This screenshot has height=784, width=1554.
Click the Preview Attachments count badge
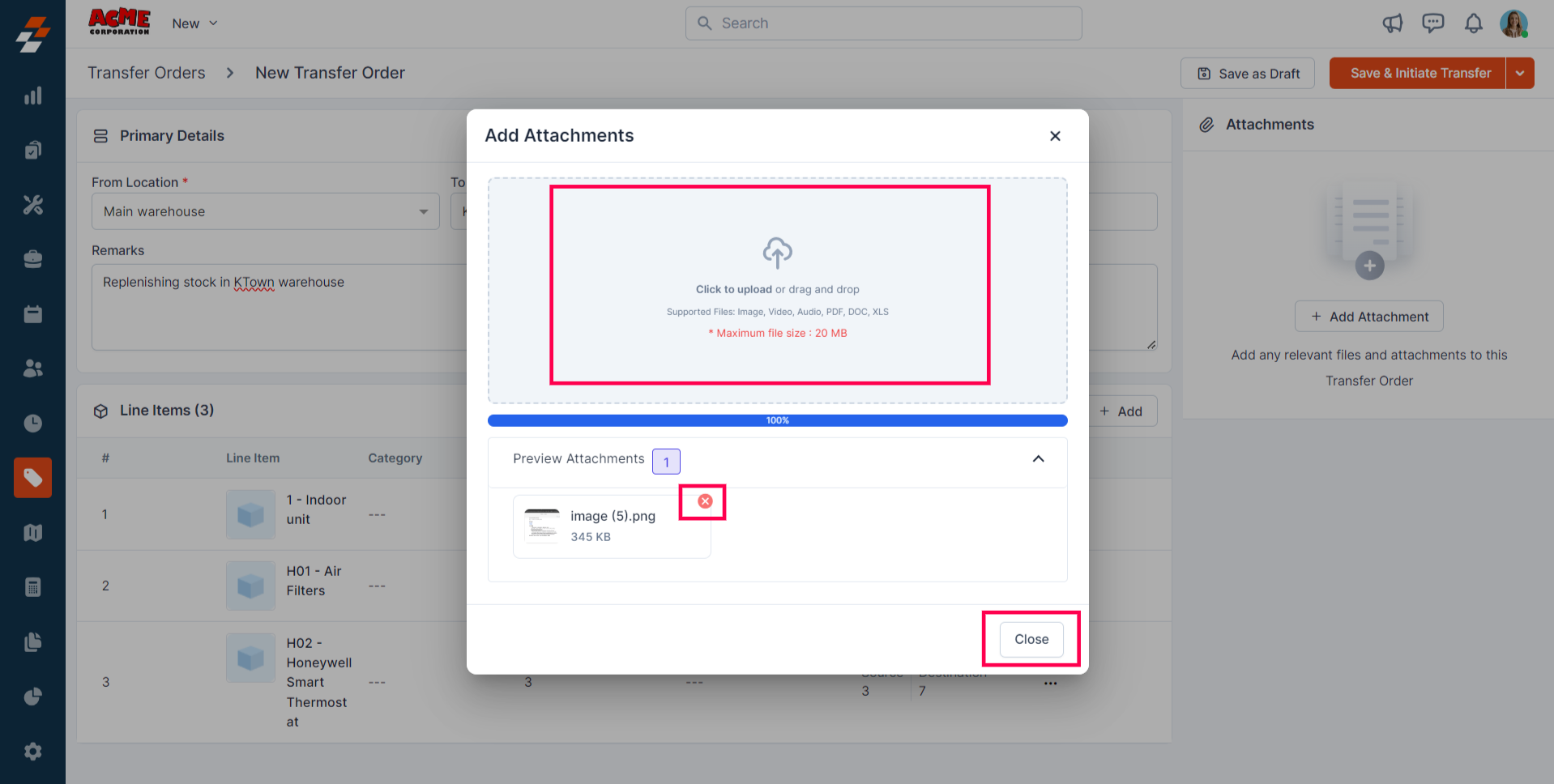point(666,462)
